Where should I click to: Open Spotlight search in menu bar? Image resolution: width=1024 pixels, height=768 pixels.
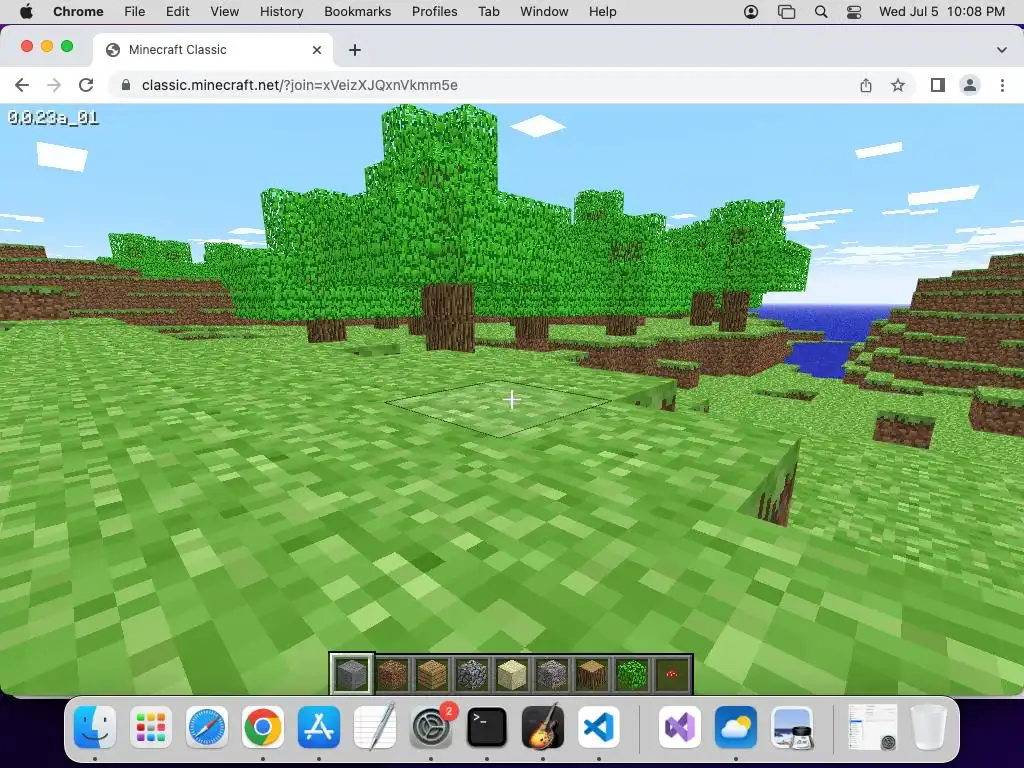[x=821, y=12]
